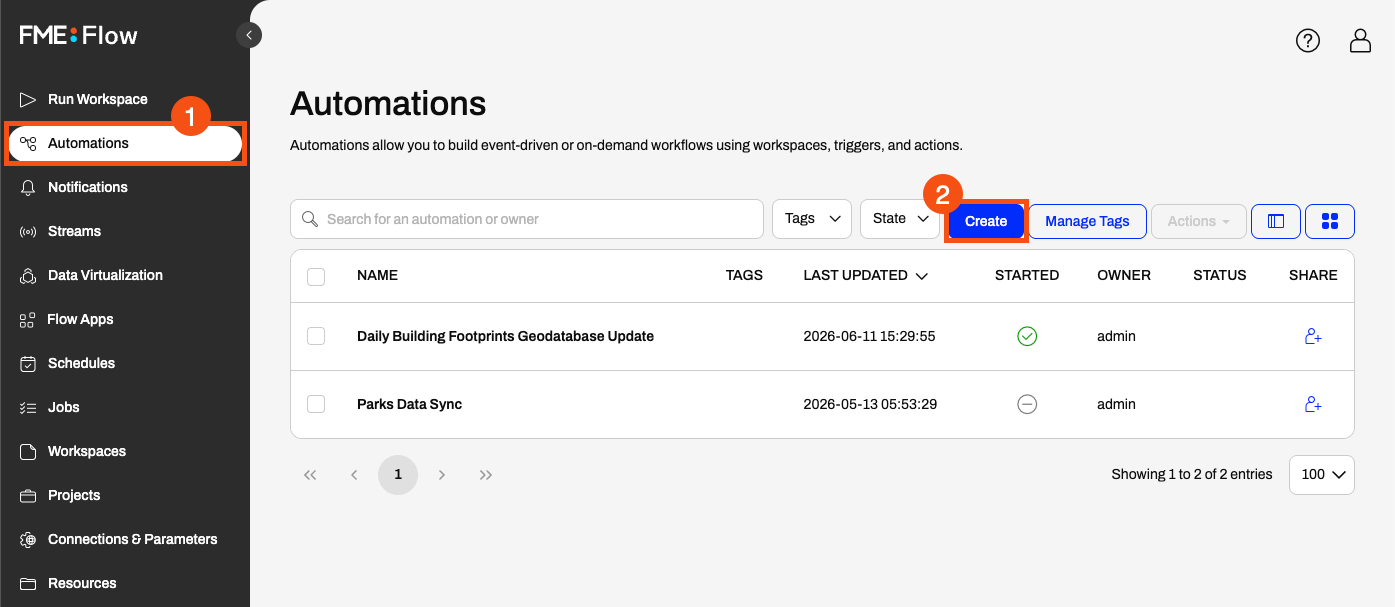
Task: Click the stopped status icon for Parks Data Sync
Action: pos(1027,404)
